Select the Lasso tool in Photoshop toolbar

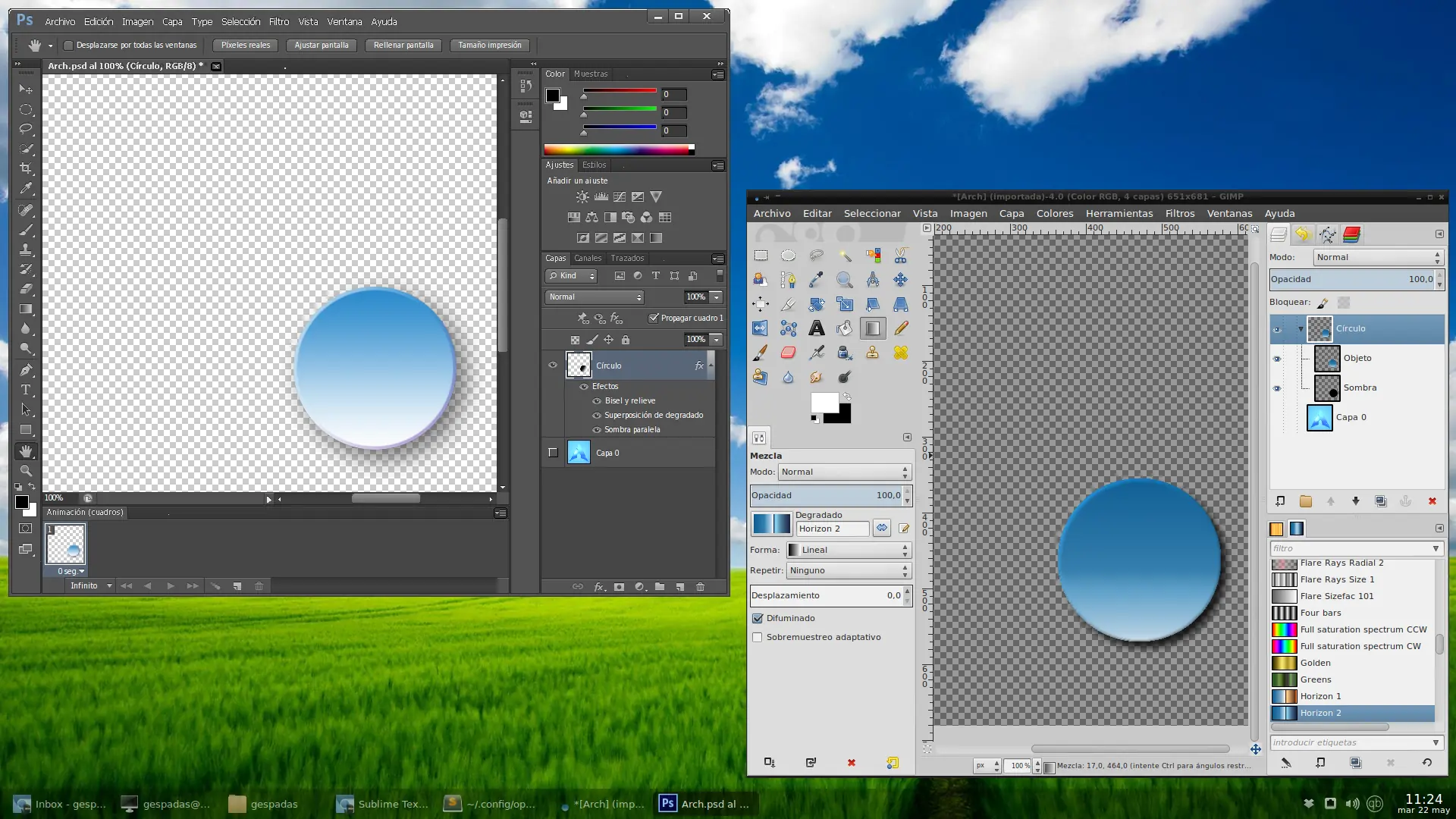click(26, 129)
